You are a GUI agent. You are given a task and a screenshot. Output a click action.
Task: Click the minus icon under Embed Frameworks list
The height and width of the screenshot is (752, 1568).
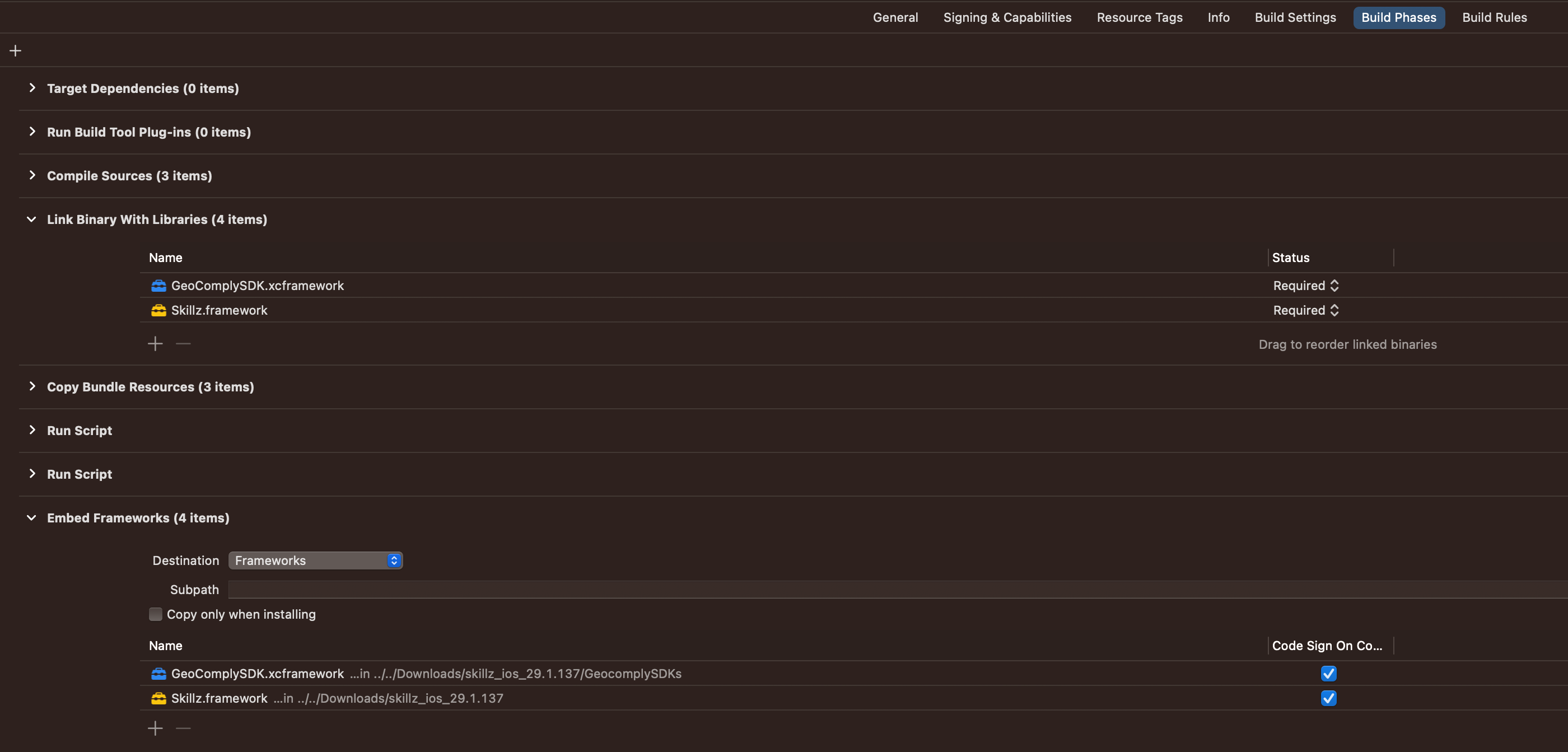pos(183,728)
